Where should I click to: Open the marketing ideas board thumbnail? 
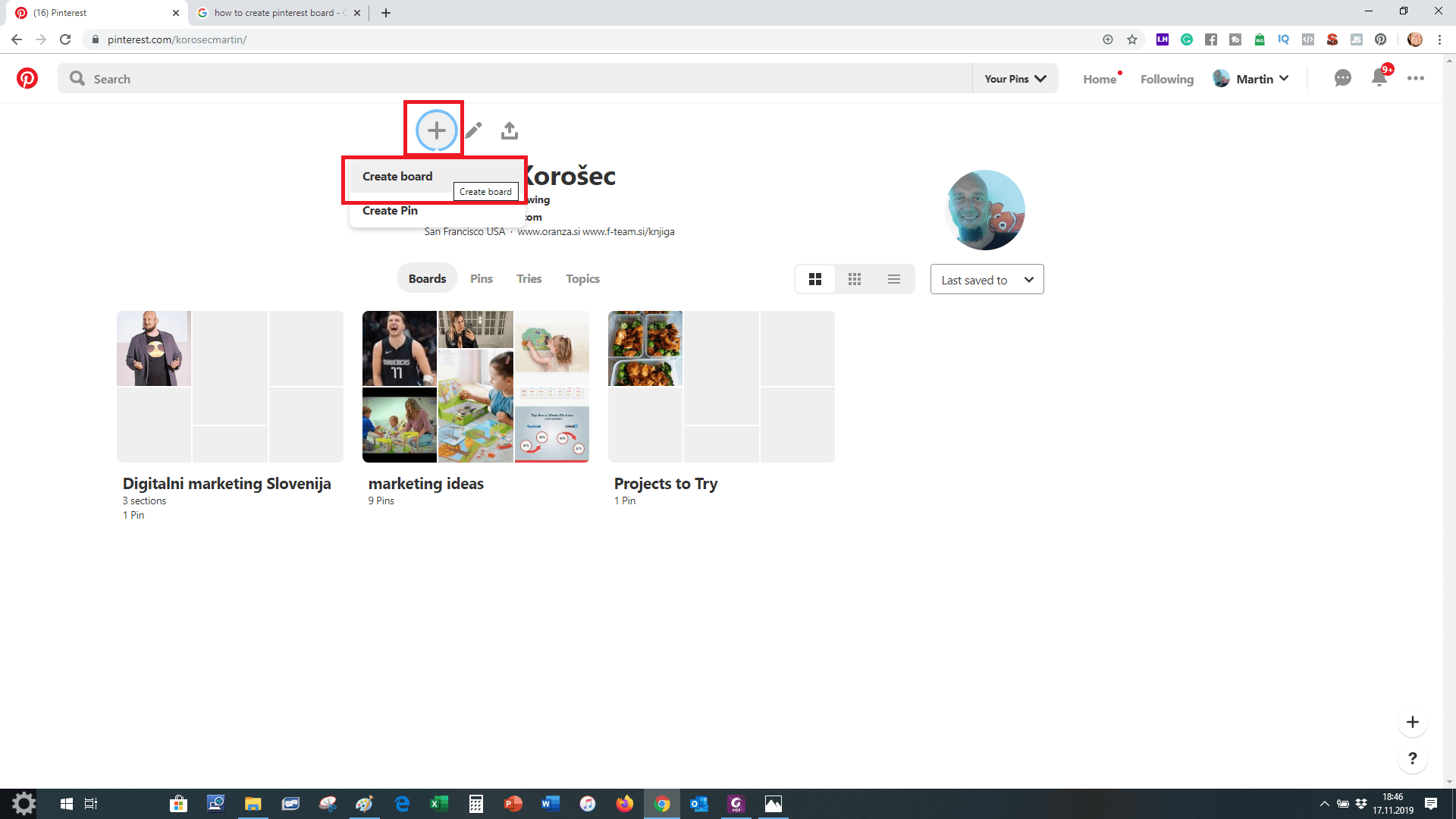click(x=475, y=387)
